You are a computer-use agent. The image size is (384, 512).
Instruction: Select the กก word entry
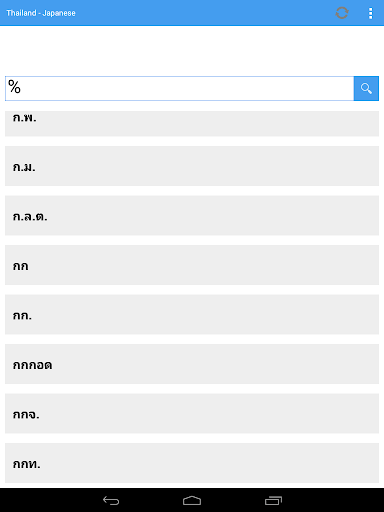pyautogui.click(x=192, y=265)
